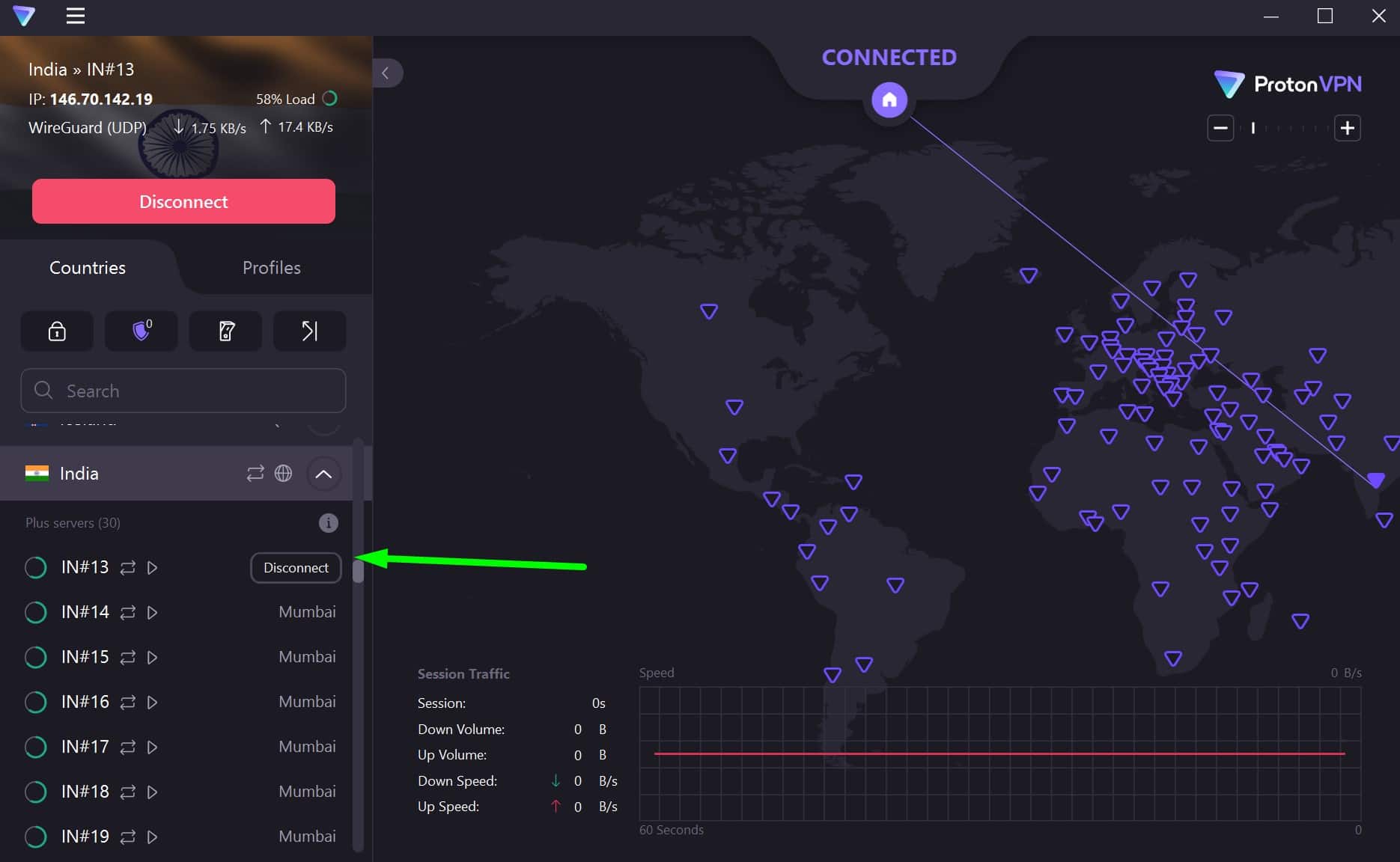Screen dimensions: 1400x862
Task: Click the red Disconnect button
Action: coord(183,201)
